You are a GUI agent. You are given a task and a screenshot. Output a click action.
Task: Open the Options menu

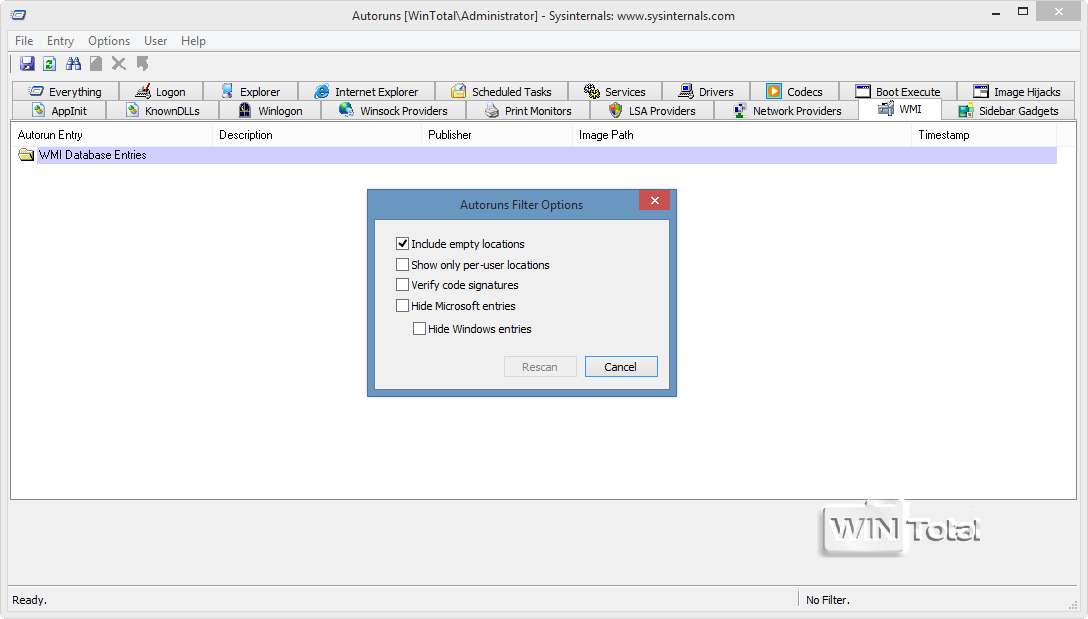click(x=109, y=41)
